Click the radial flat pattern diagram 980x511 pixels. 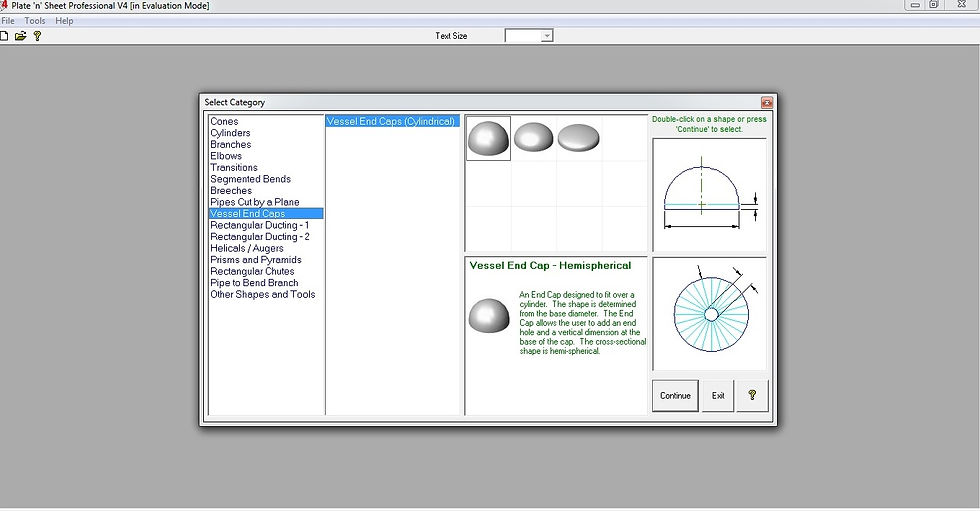tap(709, 313)
